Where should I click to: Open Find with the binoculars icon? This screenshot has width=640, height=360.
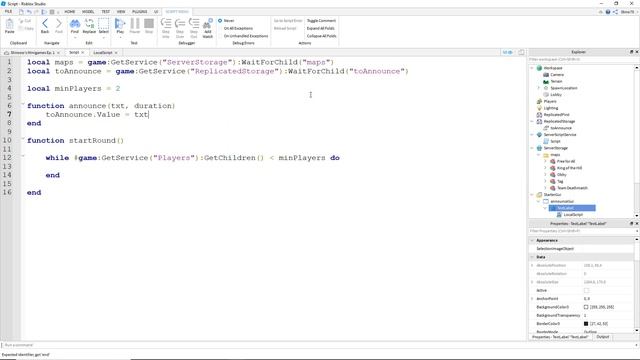tap(75, 25)
